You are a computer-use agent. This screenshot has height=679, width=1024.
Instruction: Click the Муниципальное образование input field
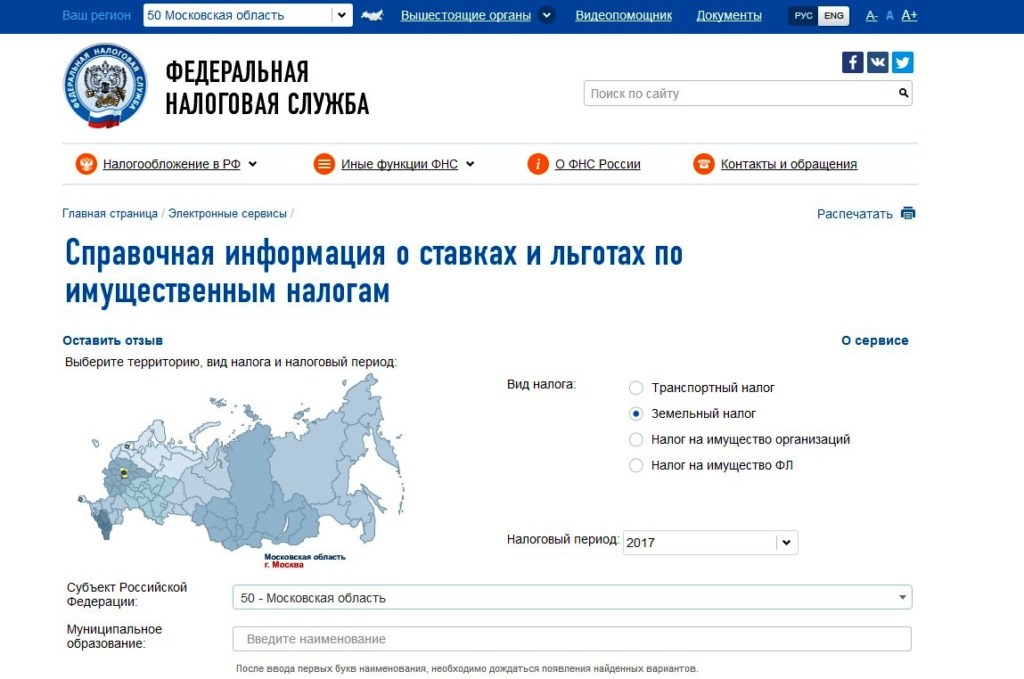tap(571, 639)
